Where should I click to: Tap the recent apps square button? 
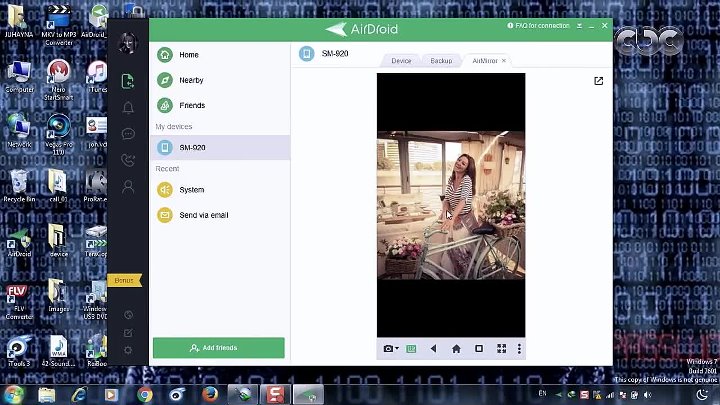point(479,349)
